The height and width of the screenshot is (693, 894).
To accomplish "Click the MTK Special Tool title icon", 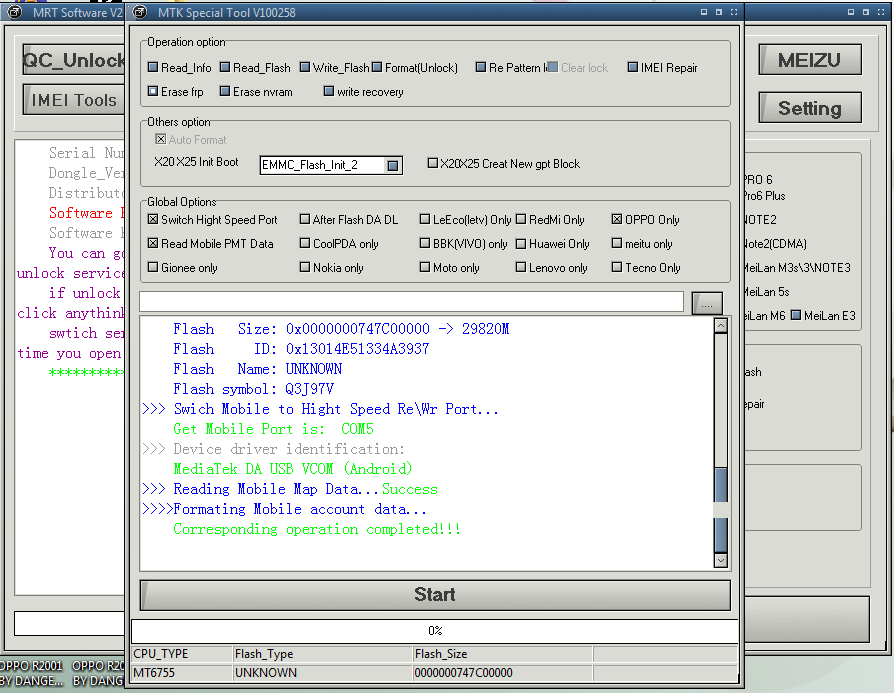I will click(140, 12).
